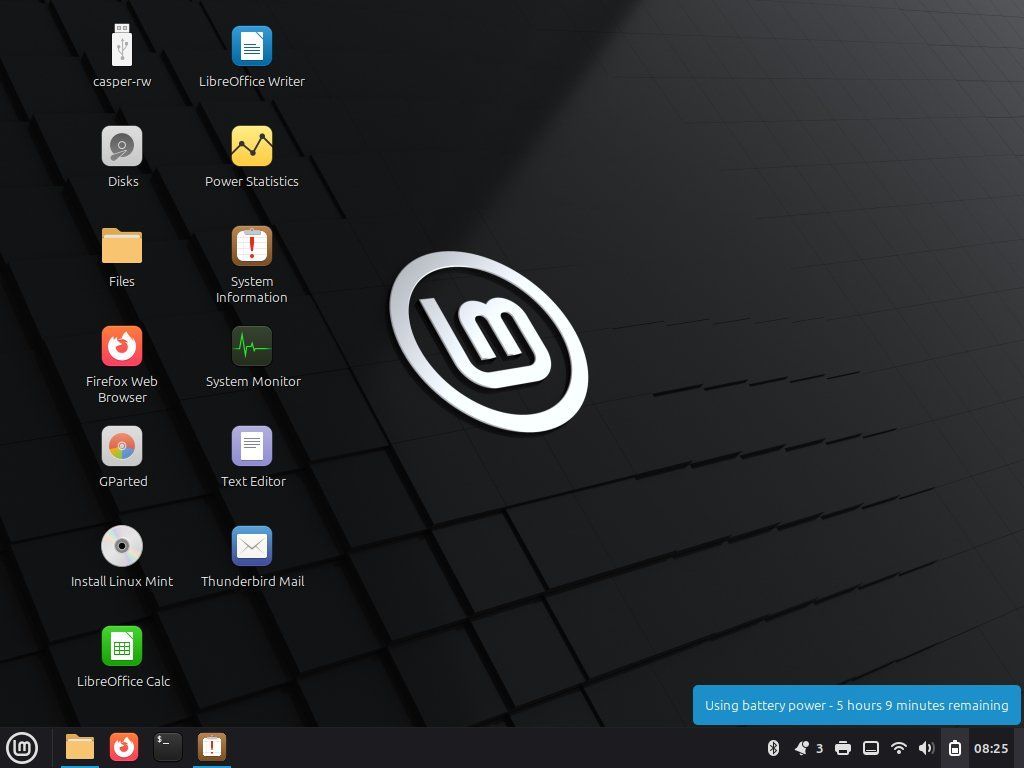1024x768 pixels.
Task: Select the LibreOffice Calc desktop icon
Action: (x=121, y=645)
